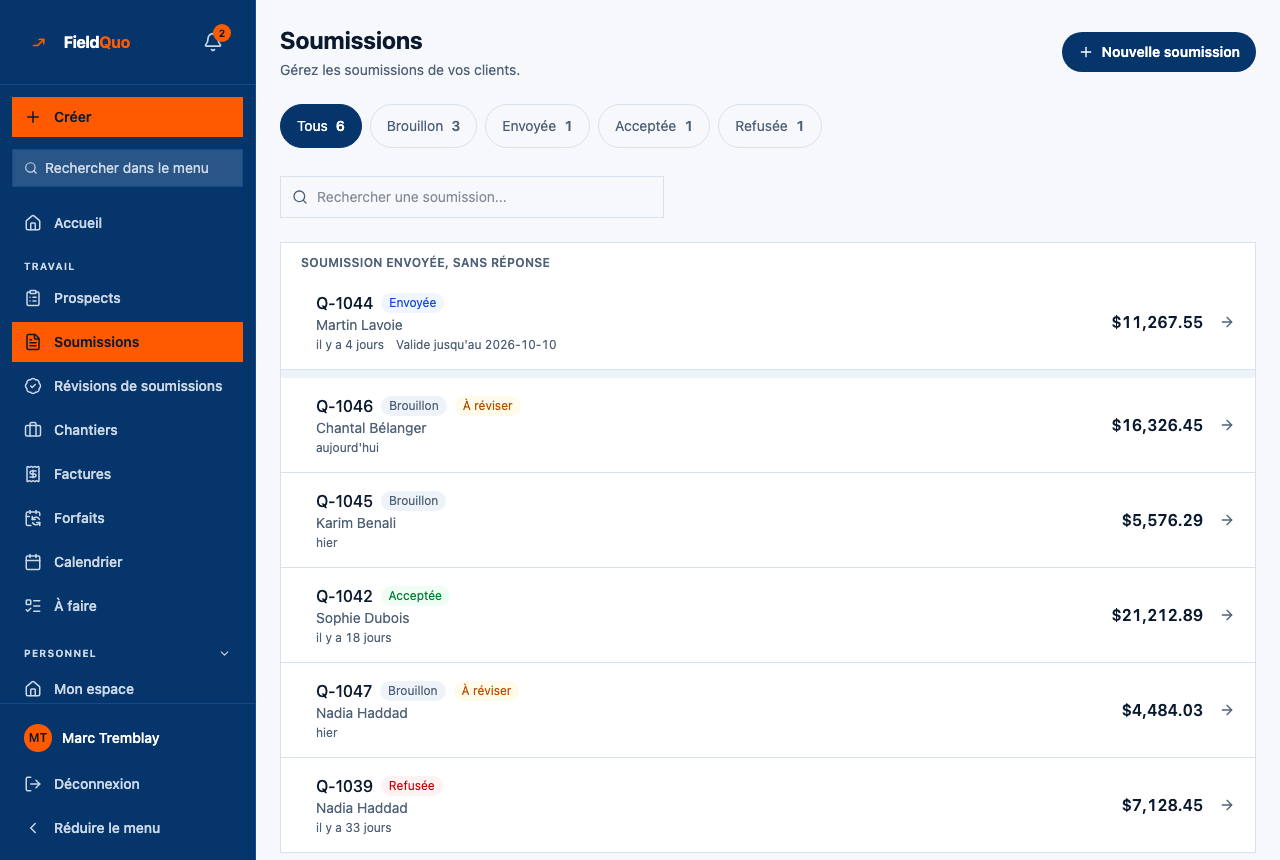Click the Calendrier calendar icon
Viewport: 1280px width, 860px height.
[33, 562]
